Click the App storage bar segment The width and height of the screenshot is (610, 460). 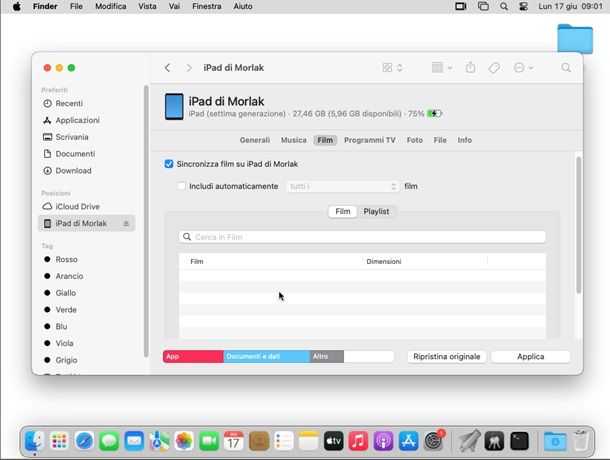(193, 356)
